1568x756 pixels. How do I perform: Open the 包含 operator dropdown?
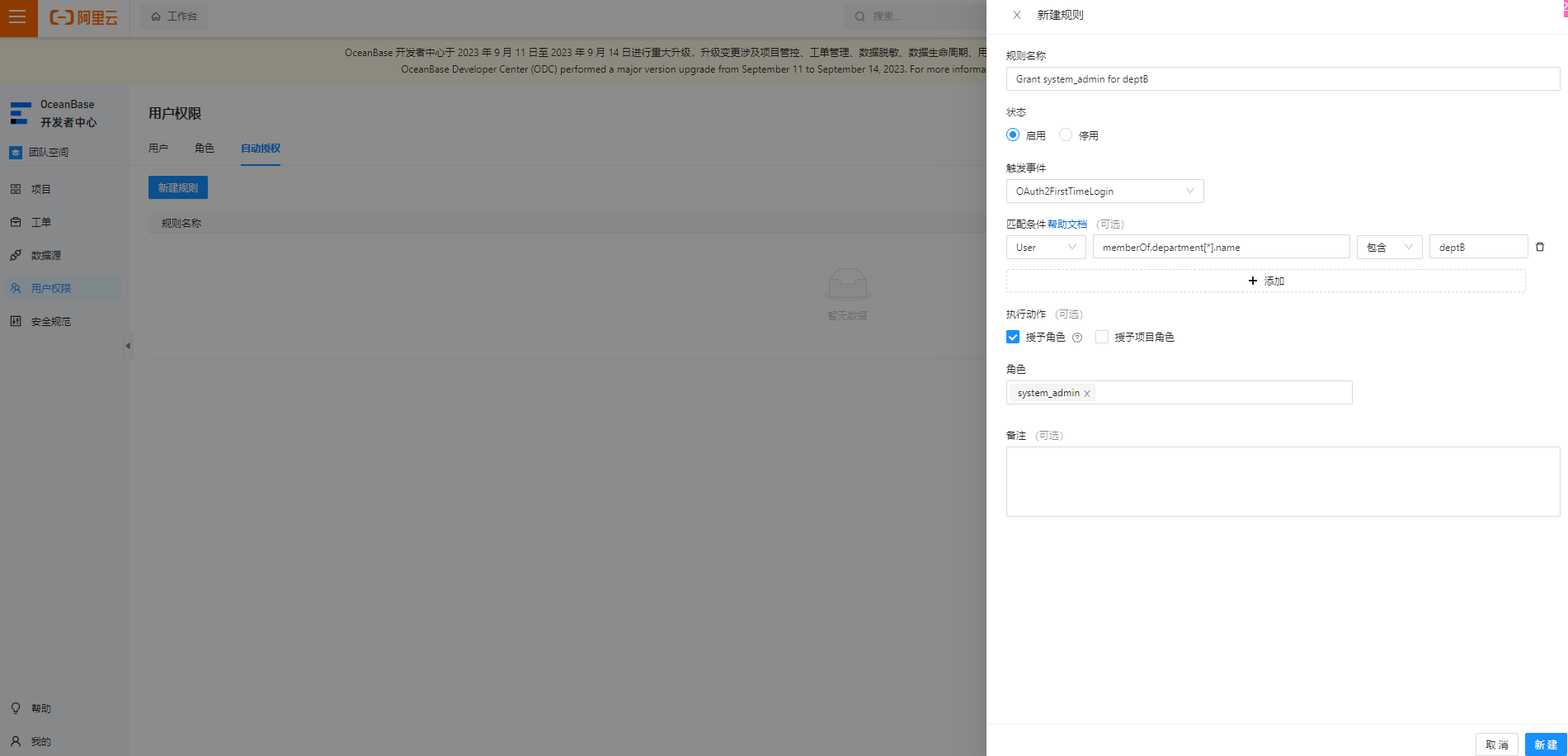pyautogui.click(x=1390, y=247)
